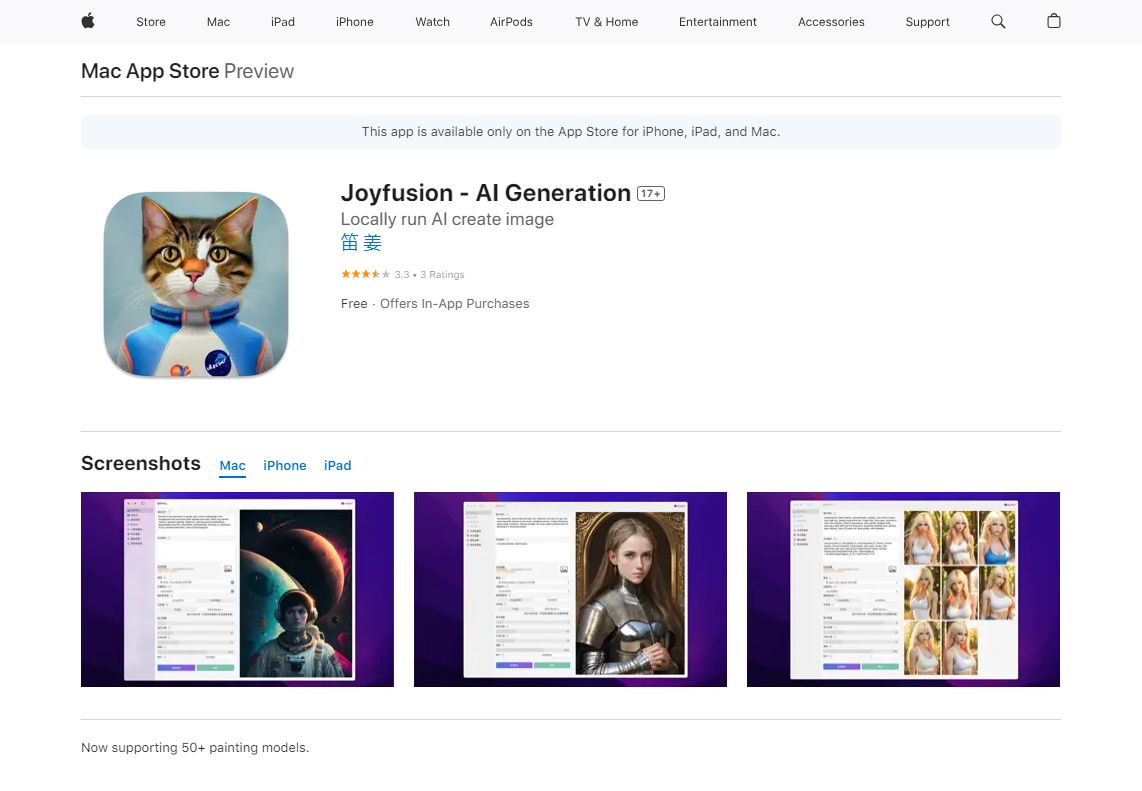Open the shopping bag icon
The height and width of the screenshot is (791, 1142).
pyautogui.click(x=1053, y=21)
